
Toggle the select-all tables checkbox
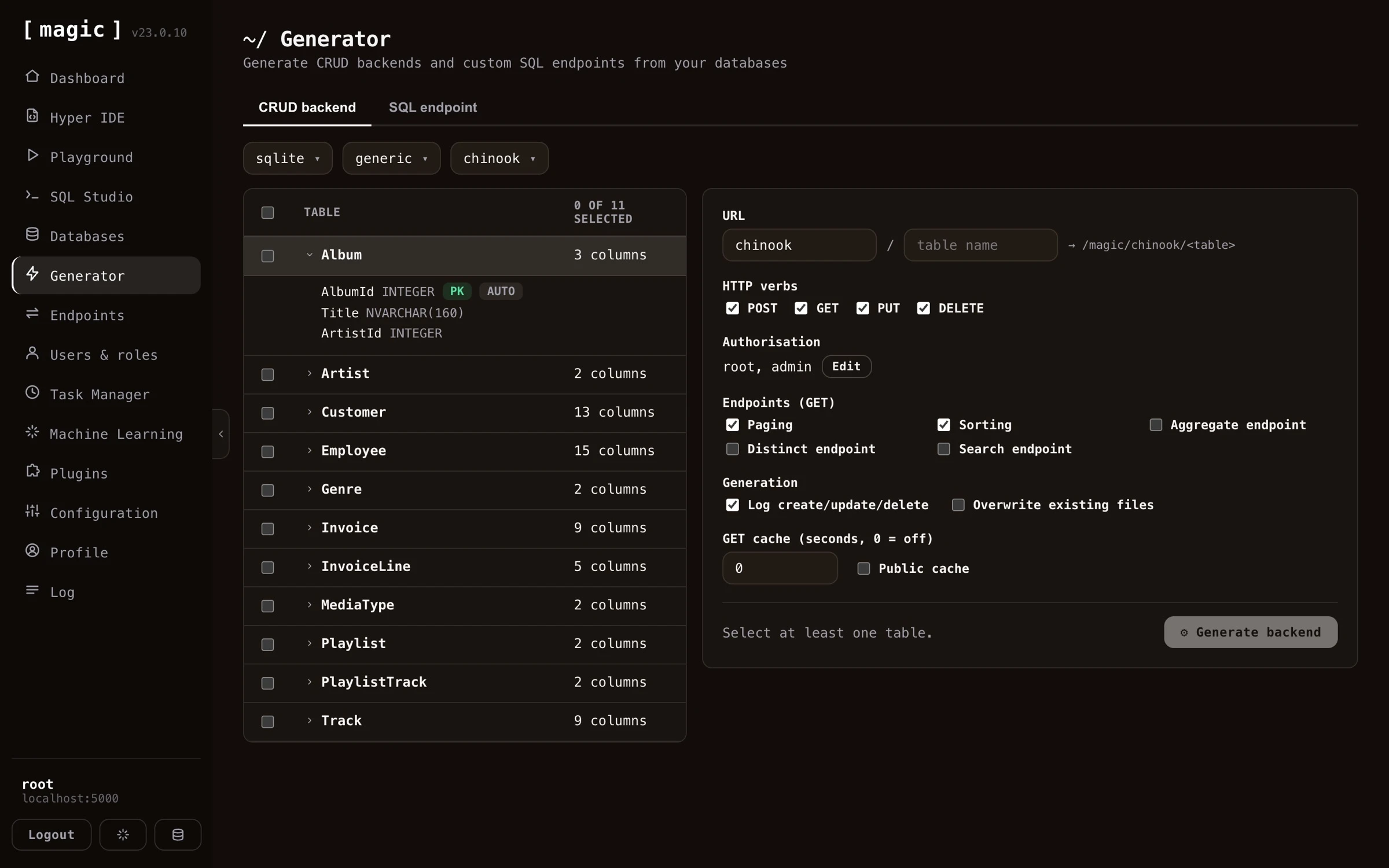pyautogui.click(x=267, y=212)
